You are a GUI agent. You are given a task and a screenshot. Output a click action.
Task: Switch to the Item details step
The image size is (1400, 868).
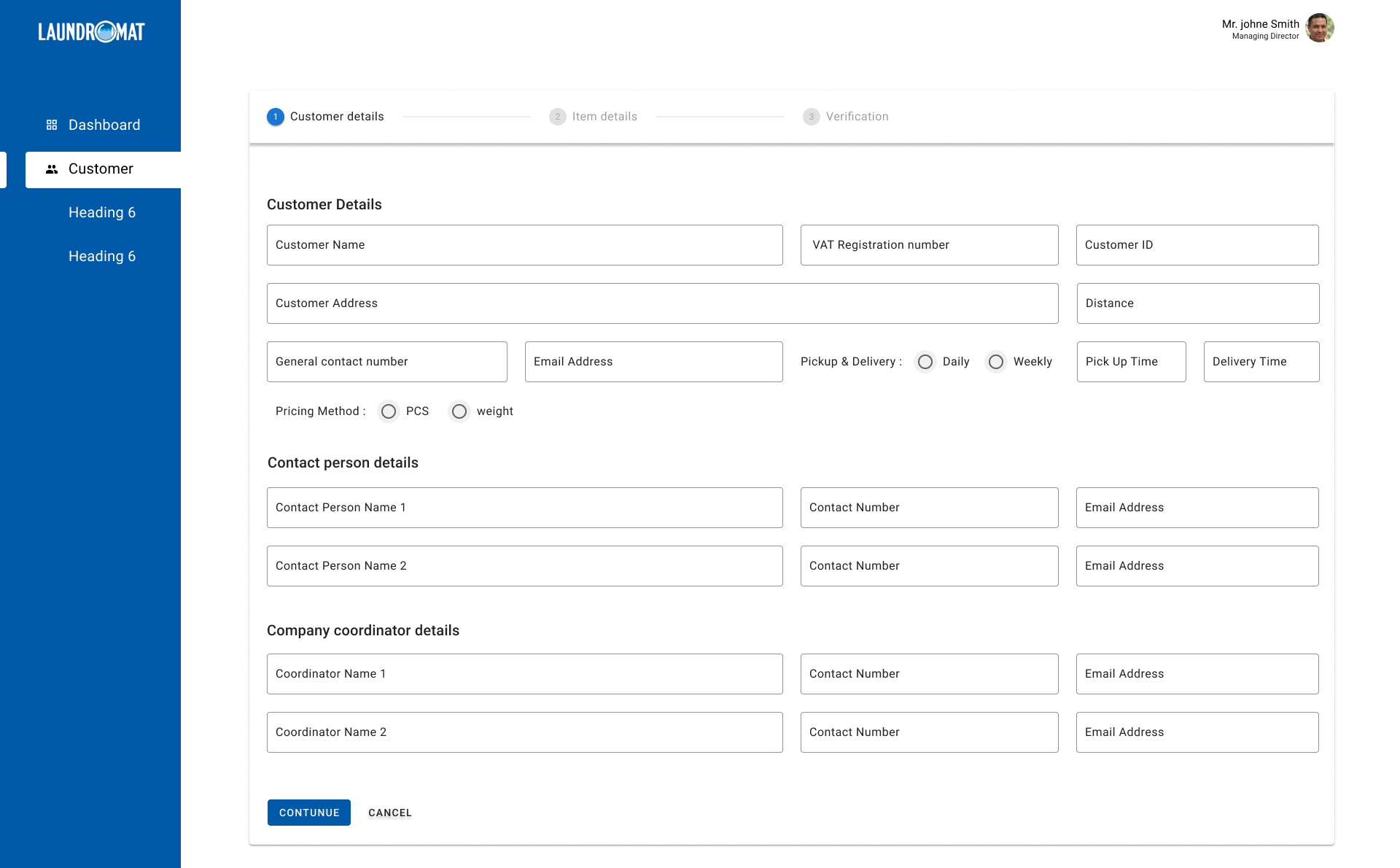[x=604, y=116]
